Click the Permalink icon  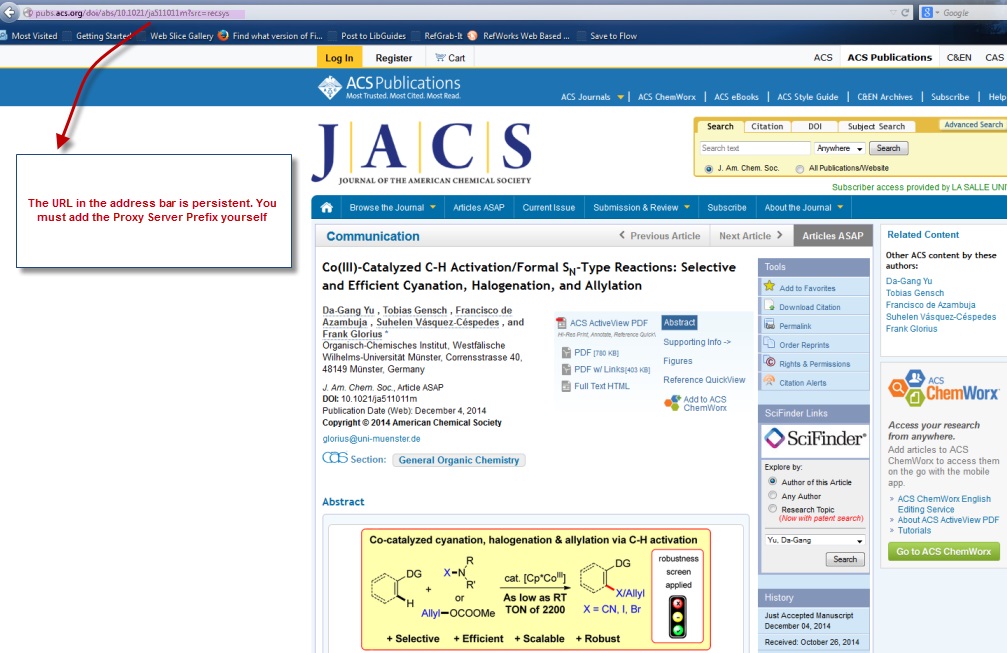tap(769, 325)
